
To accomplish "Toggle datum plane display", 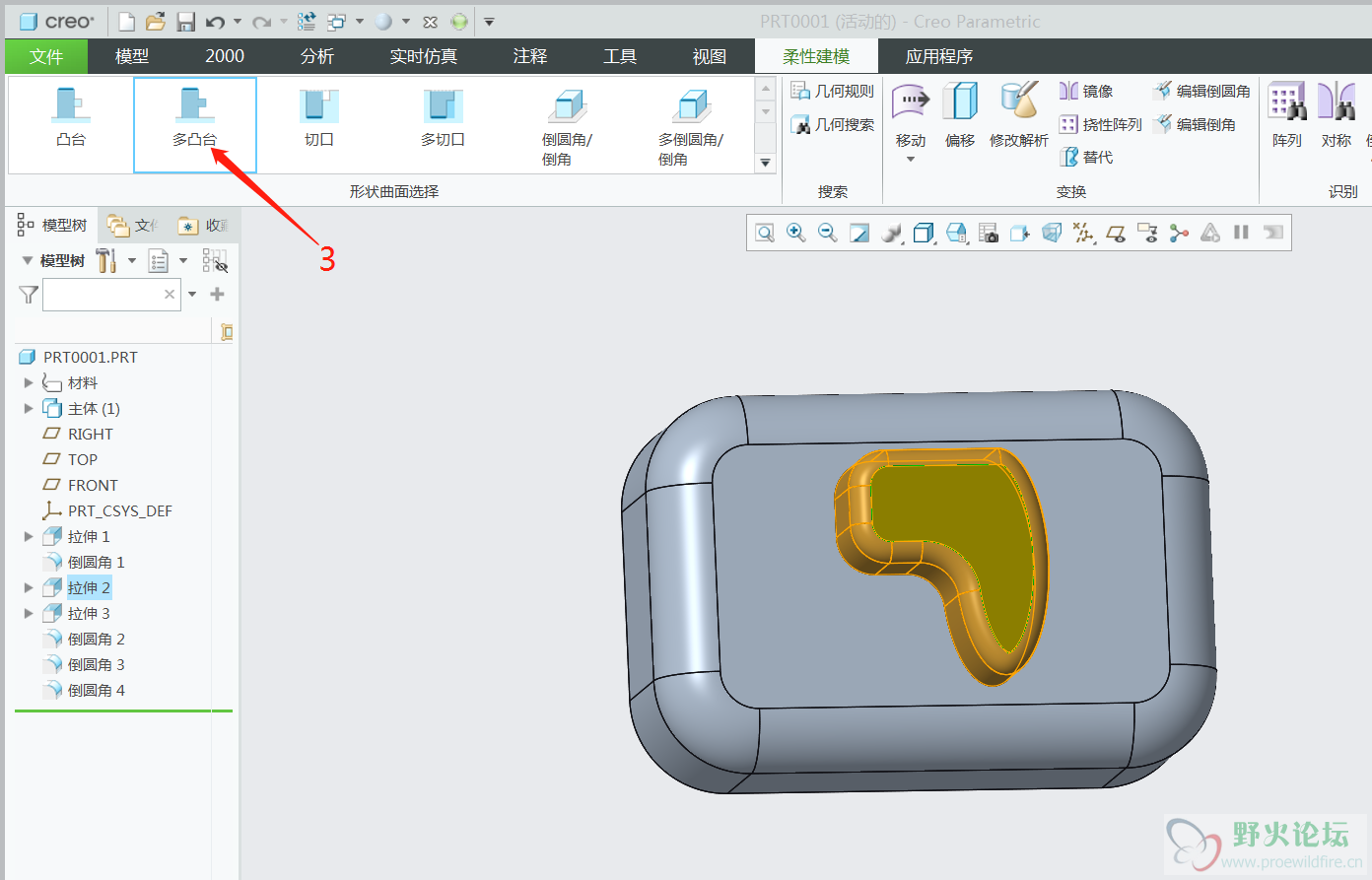I will pos(1116,233).
